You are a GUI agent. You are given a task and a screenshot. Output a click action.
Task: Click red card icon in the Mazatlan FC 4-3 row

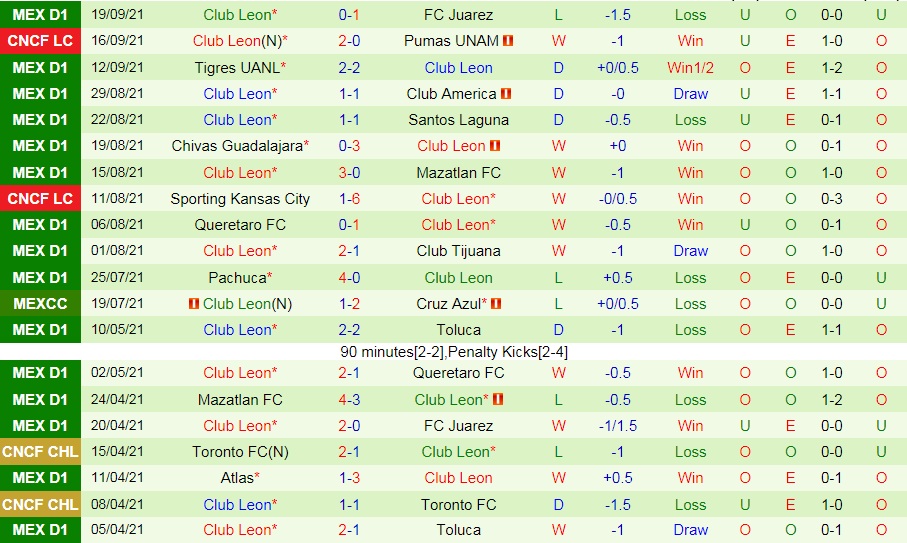tap(497, 399)
